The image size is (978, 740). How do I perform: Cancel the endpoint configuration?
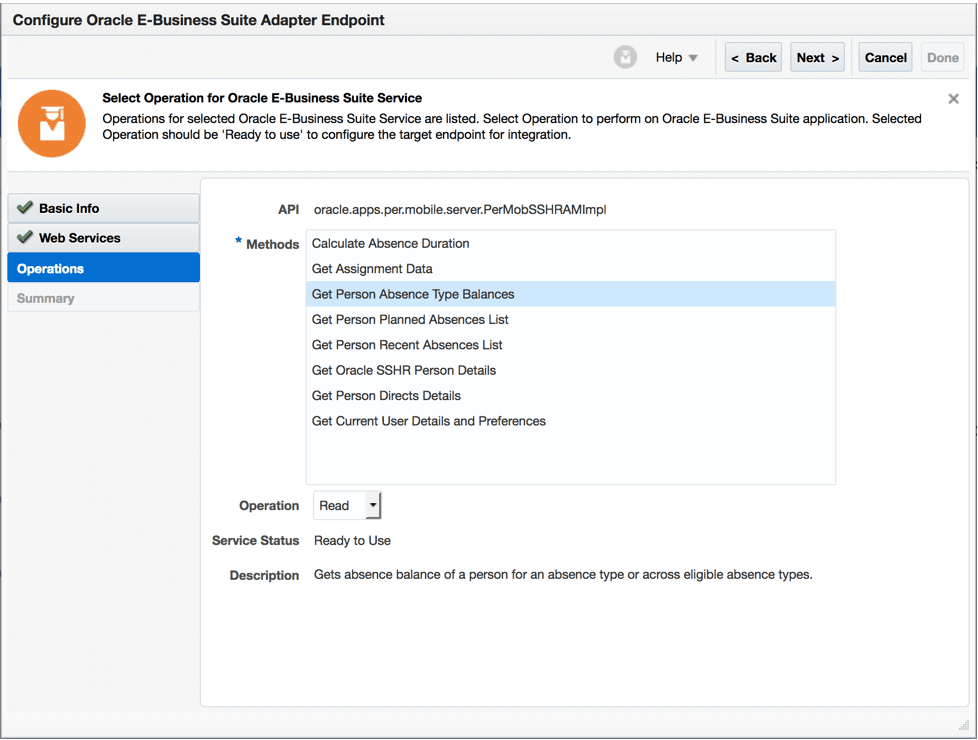pyautogui.click(x=885, y=57)
